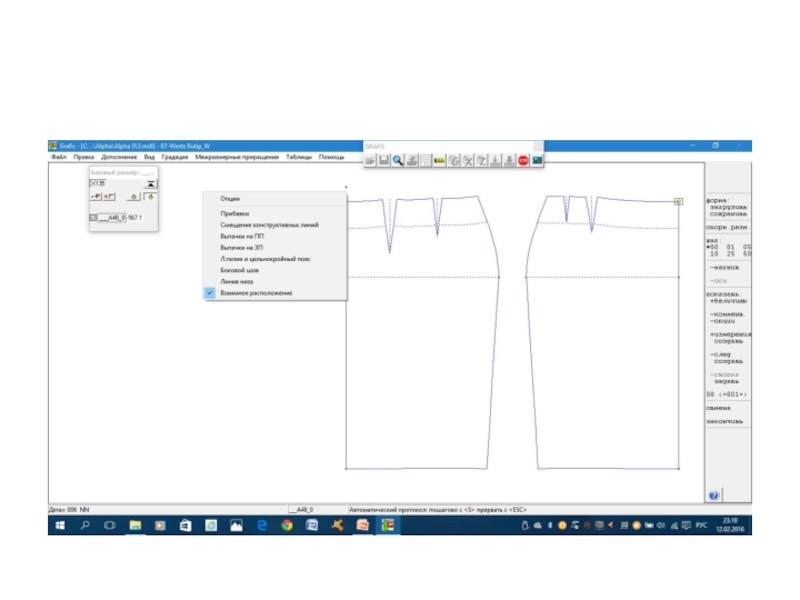Select the small green handle at pattern corner
The image size is (800, 600).
678,201
